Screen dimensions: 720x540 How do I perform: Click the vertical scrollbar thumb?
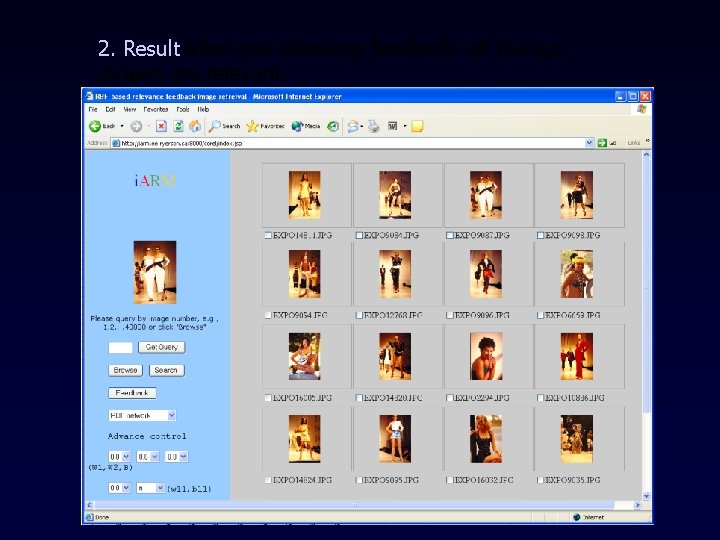(x=646, y=287)
